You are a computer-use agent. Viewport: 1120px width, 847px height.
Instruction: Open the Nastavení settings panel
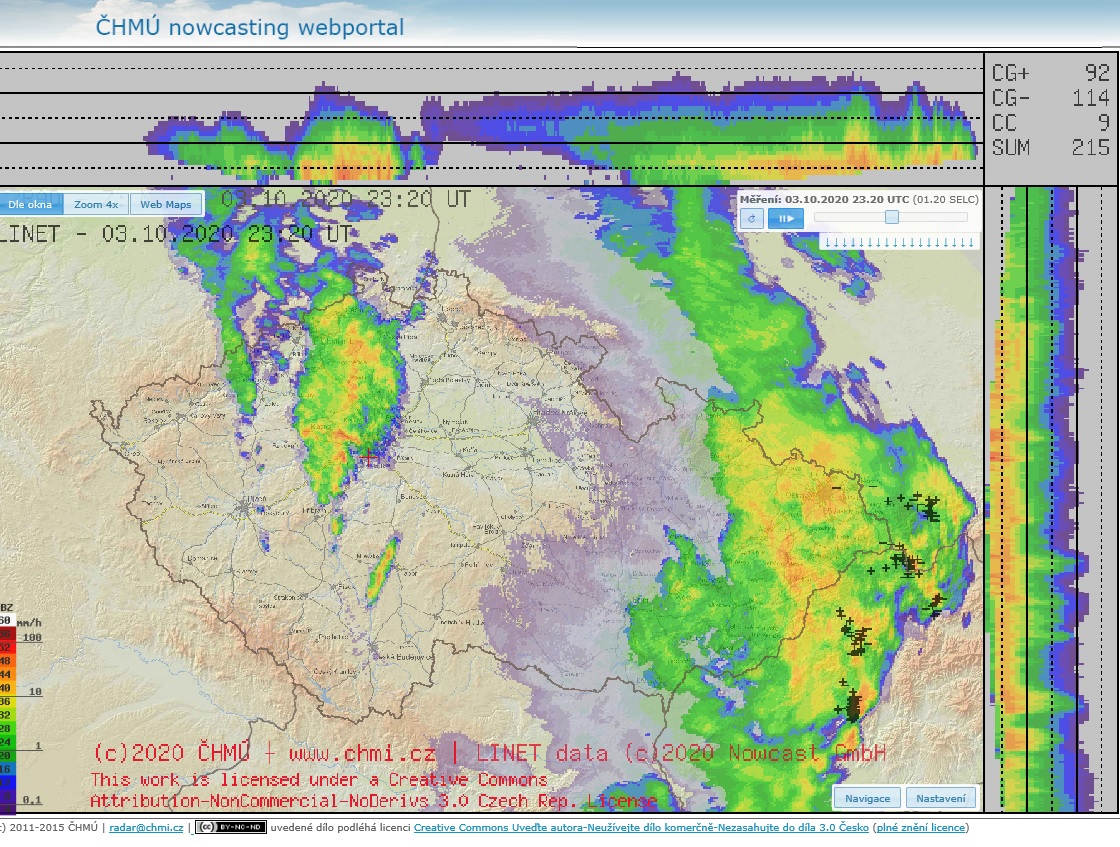(x=940, y=798)
